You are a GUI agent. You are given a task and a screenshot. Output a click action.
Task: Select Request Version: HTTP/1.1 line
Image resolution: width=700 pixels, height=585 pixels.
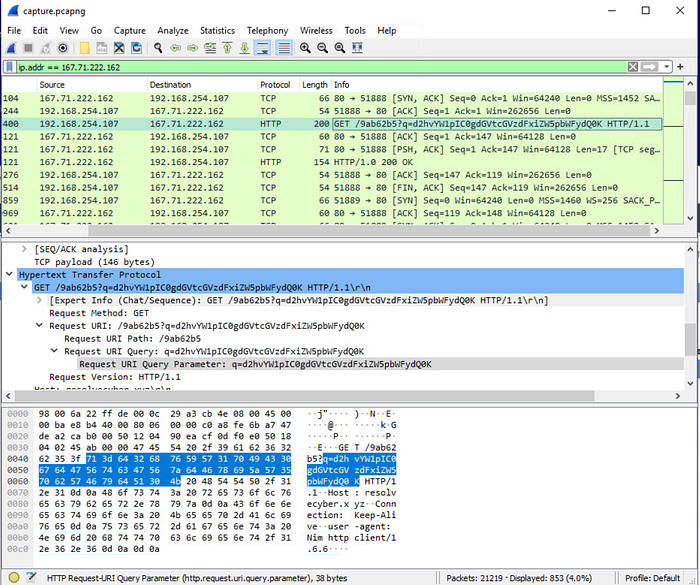point(115,377)
